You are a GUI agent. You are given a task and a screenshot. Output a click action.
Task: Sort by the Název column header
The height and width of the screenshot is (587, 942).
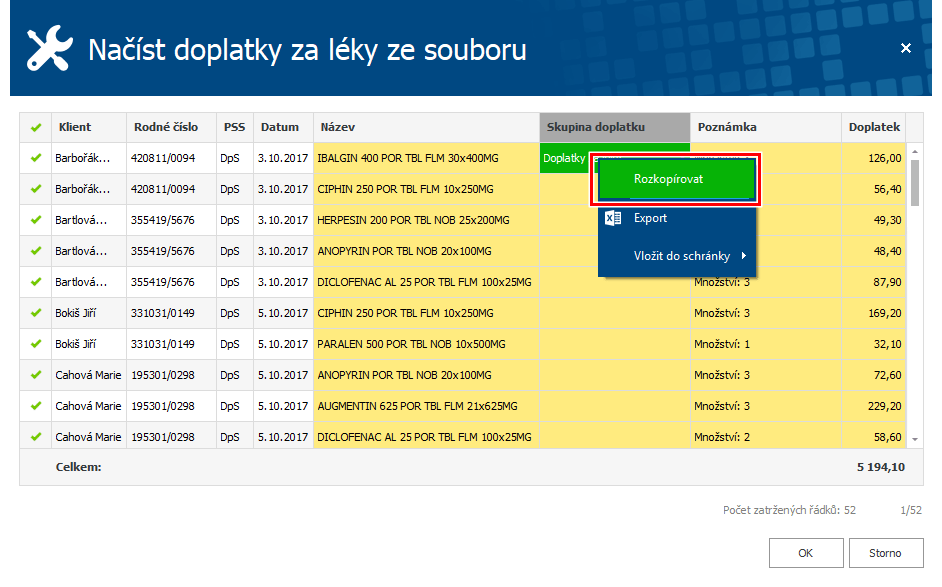coord(427,127)
